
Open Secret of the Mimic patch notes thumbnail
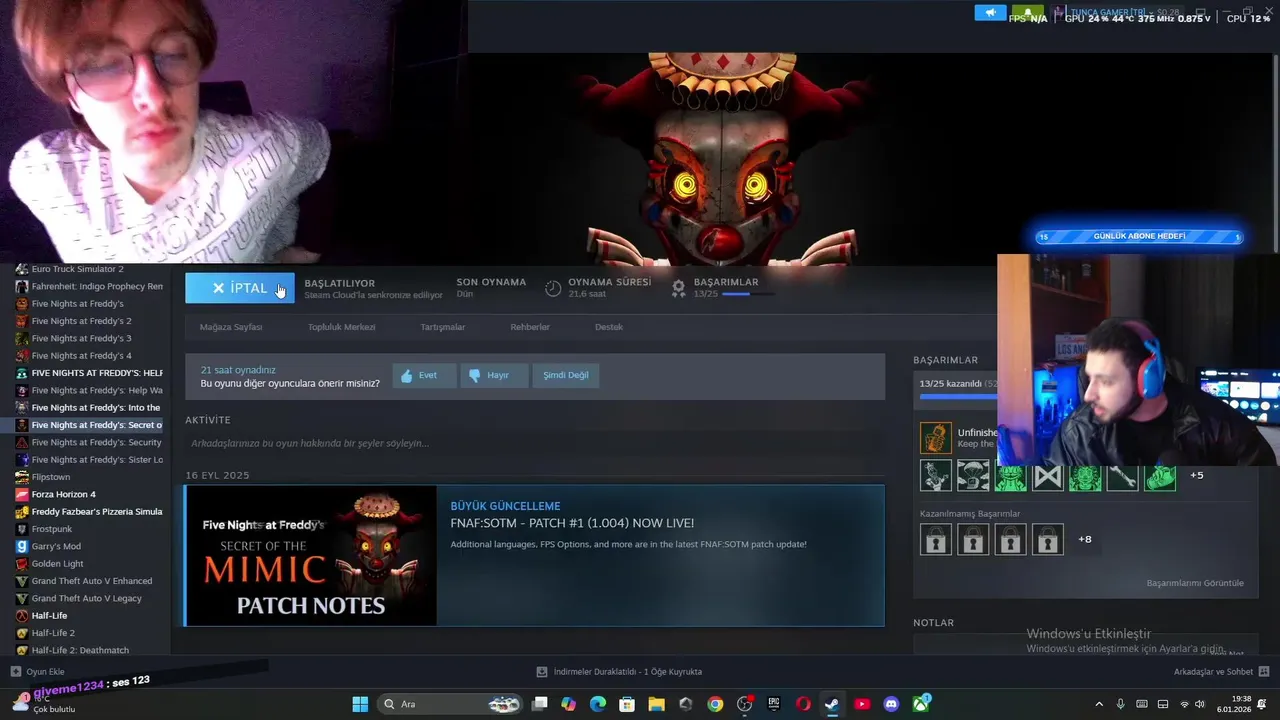coord(311,556)
